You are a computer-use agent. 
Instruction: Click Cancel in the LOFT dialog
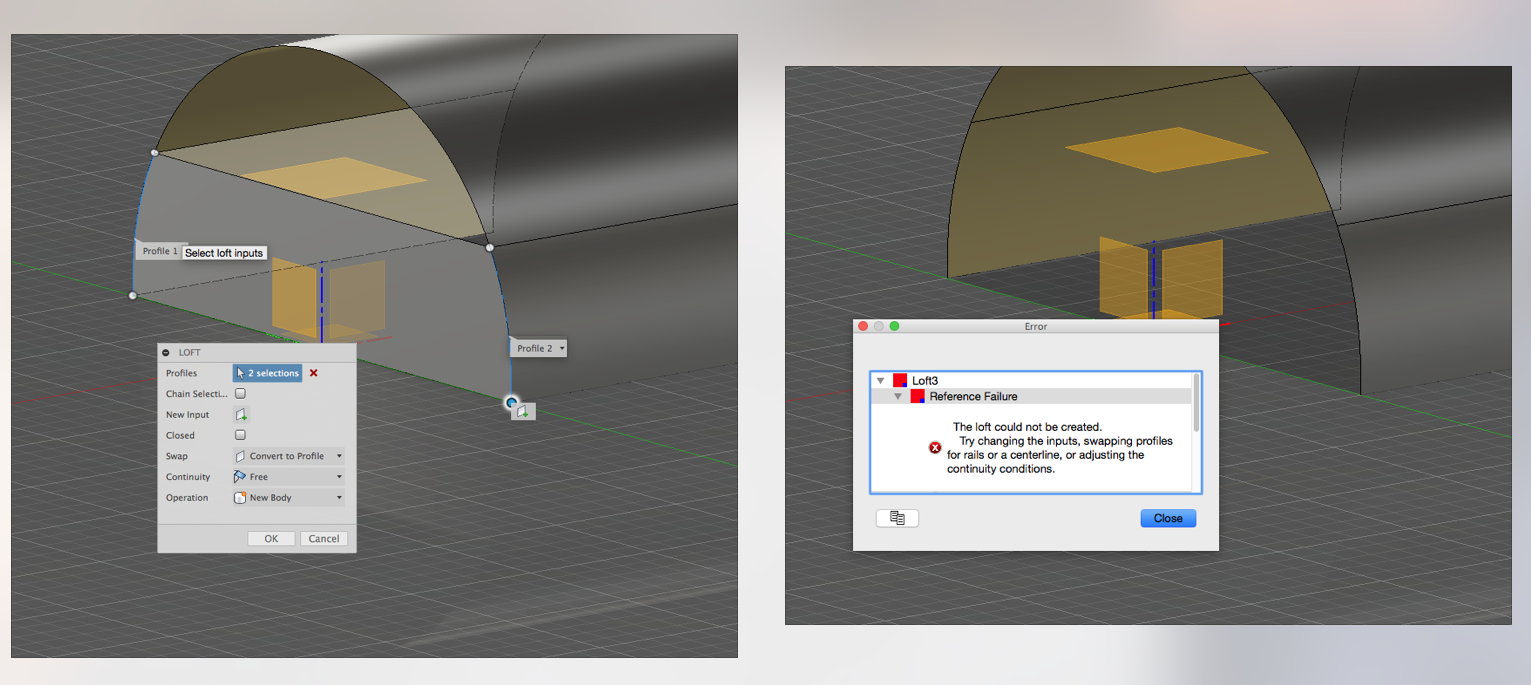[324, 538]
